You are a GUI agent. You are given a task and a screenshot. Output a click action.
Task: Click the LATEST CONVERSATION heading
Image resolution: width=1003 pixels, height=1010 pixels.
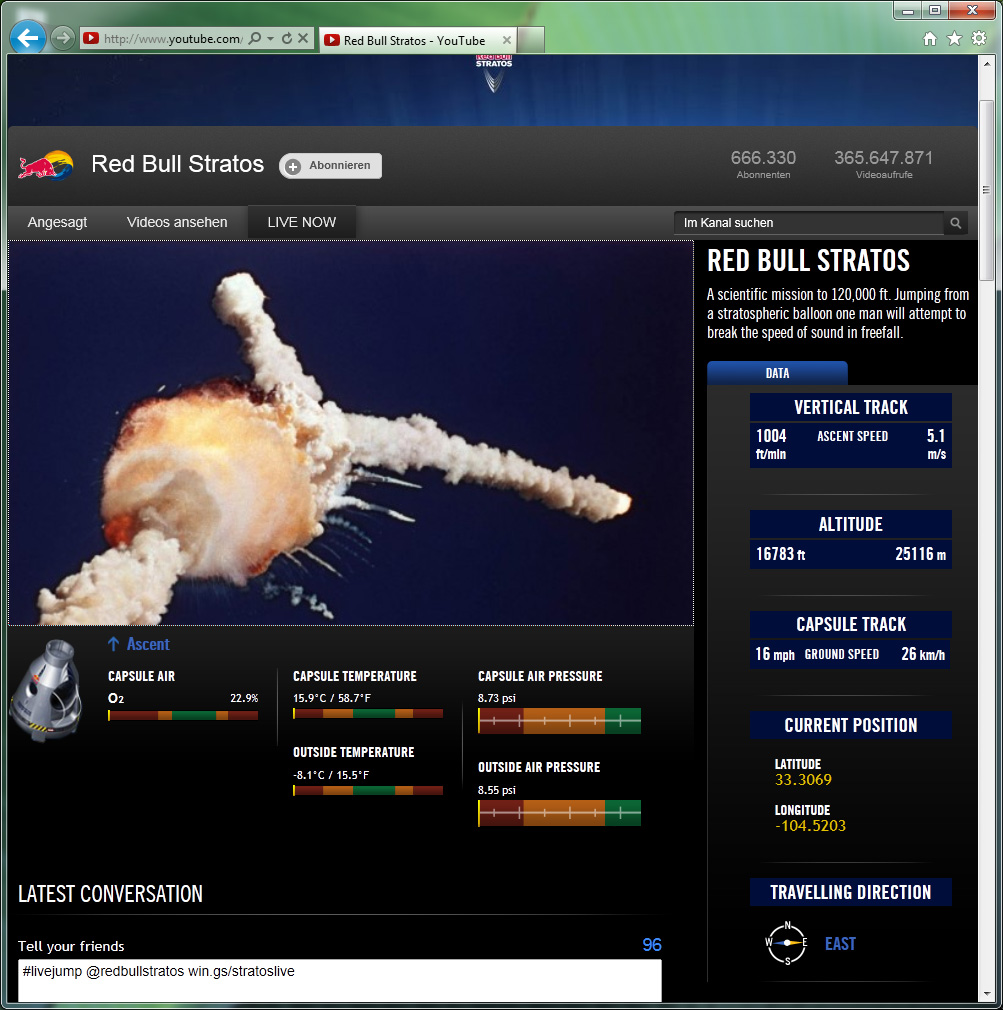tap(110, 894)
